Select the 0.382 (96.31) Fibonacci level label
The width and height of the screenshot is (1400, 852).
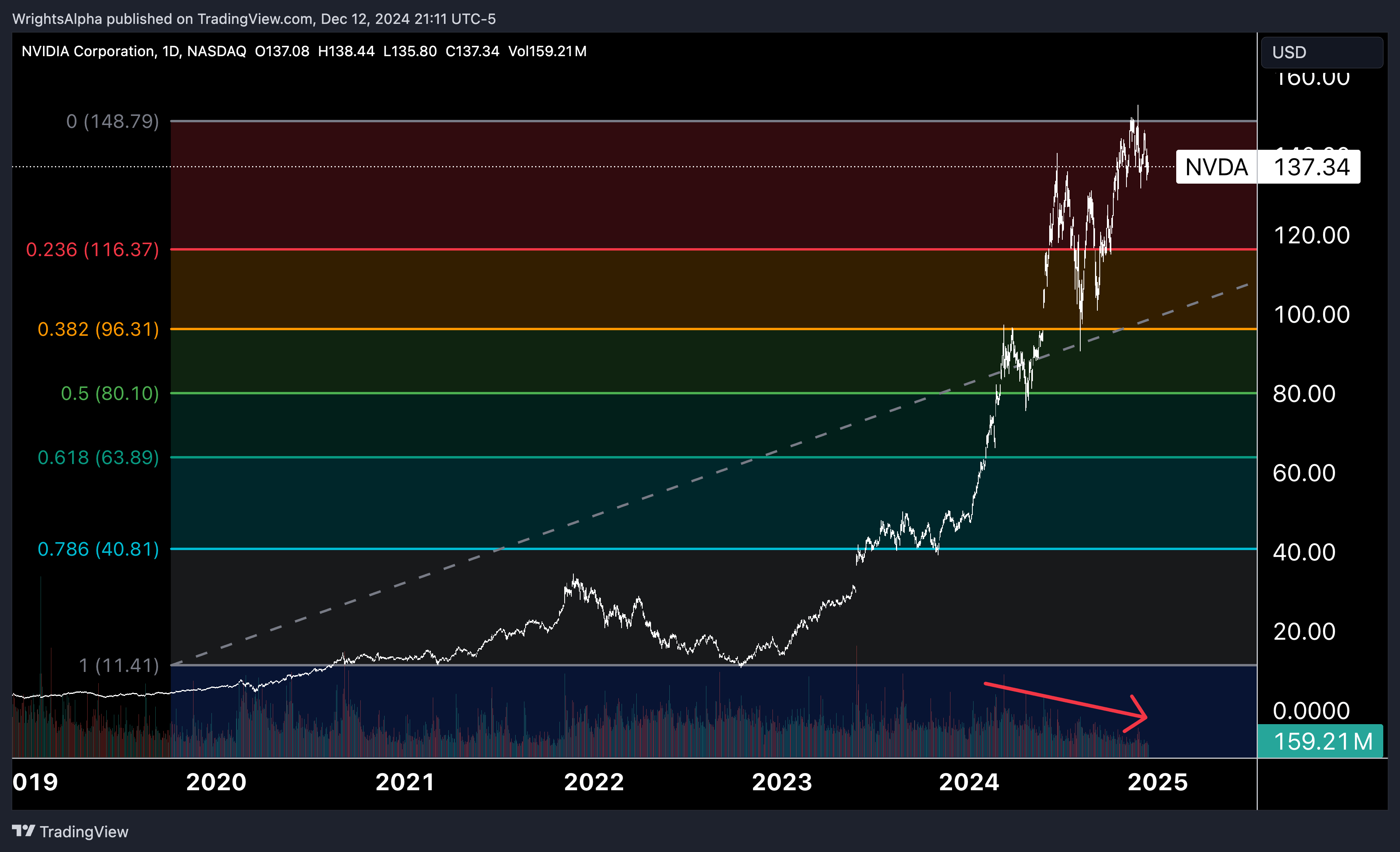point(98,329)
